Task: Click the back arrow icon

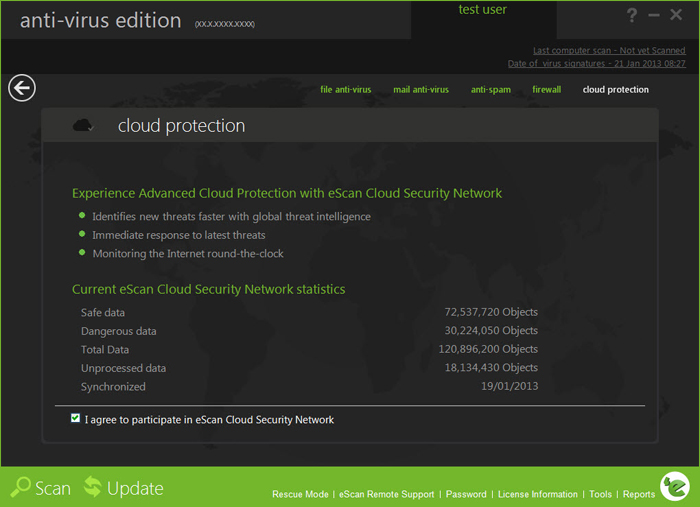Action: pos(21,88)
